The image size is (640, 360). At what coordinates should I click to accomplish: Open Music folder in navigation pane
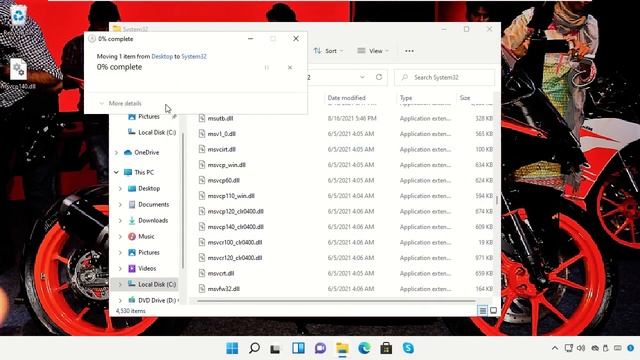pyautogui.click(x=141, y=236)
